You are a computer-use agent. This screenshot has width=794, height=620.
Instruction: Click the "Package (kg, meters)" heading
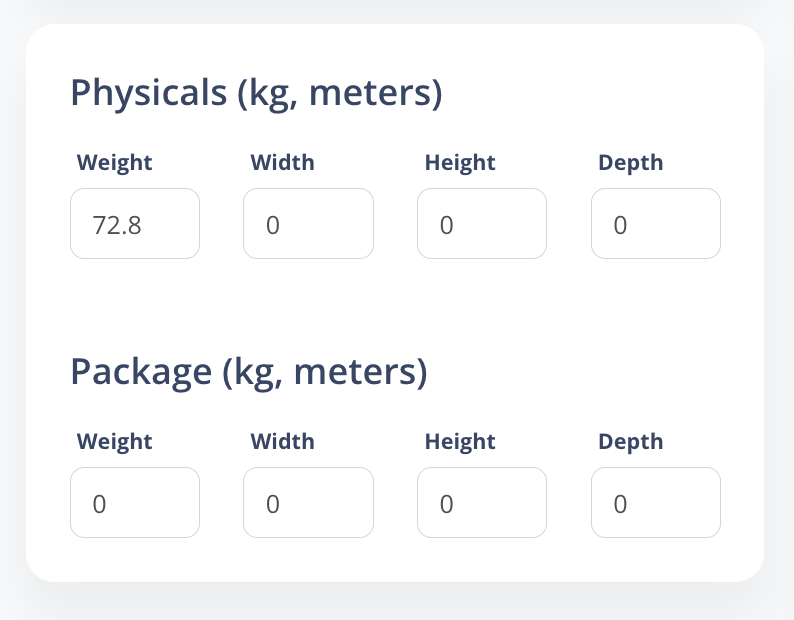click(249, 372)
